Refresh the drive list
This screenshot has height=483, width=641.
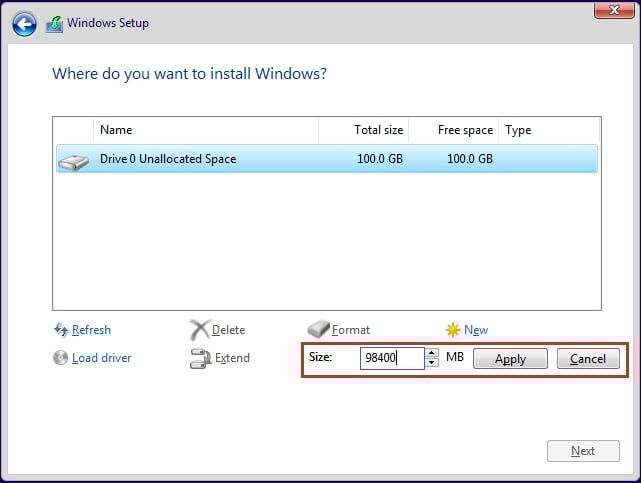pos(91,330)
